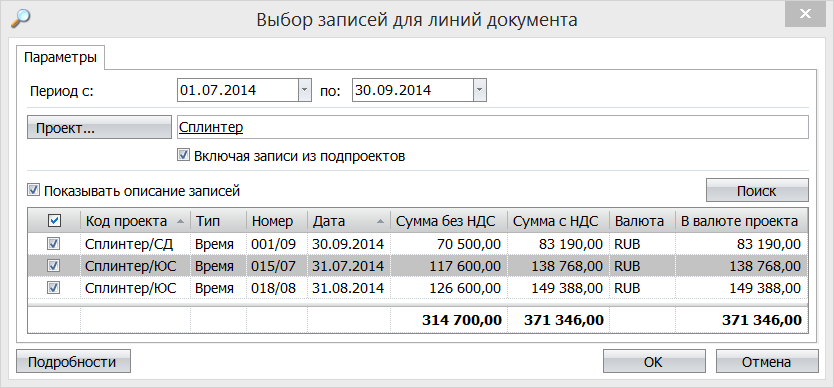Click the magnifier icon in title bar
Viewport: 834px width, 388px height.
pos(20,18)
